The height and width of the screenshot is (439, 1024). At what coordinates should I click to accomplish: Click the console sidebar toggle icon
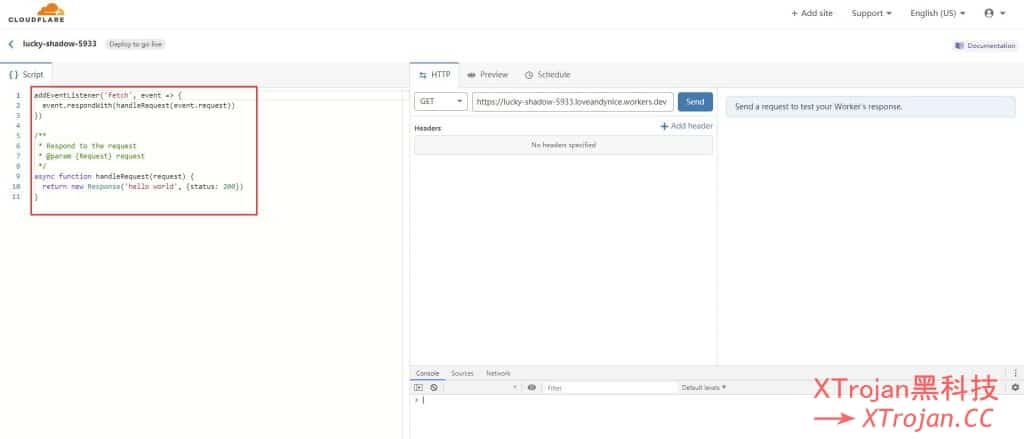[x=419, y=387]
